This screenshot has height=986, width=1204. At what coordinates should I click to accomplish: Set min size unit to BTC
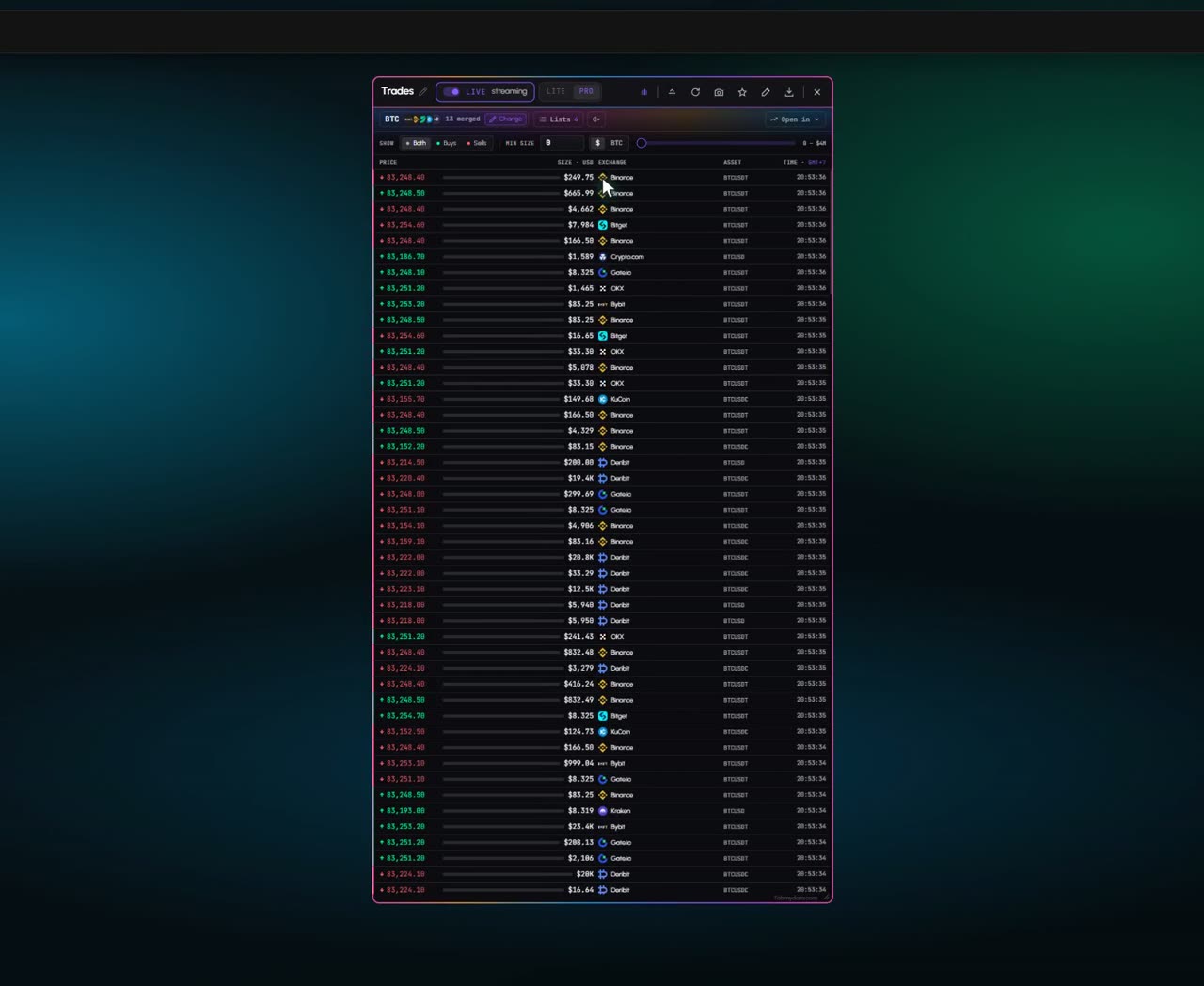pyautogui.click(x=617, y=143)
